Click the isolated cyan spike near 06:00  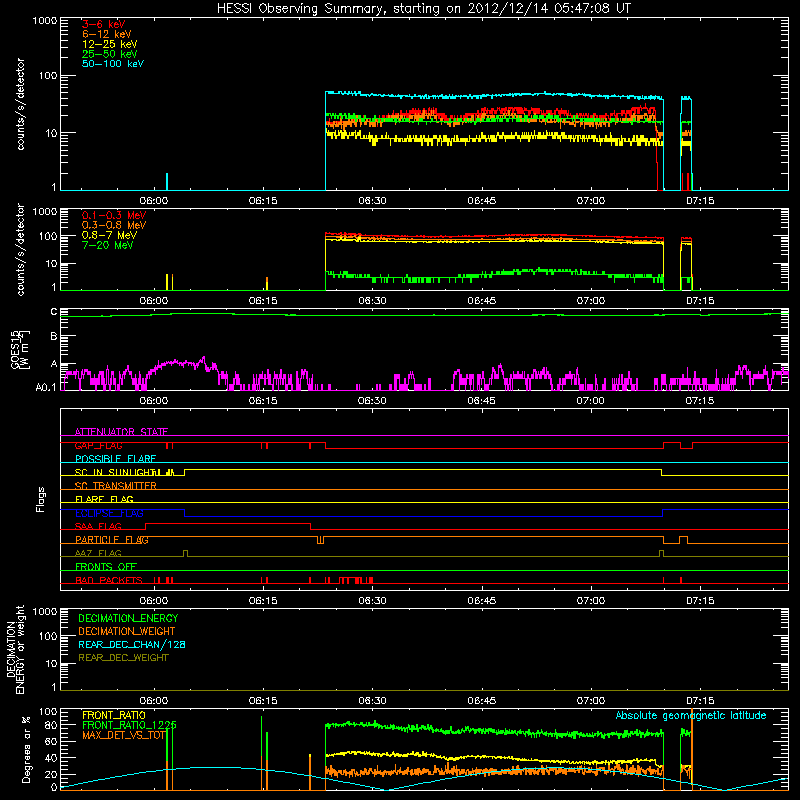[x=167, y=182]
